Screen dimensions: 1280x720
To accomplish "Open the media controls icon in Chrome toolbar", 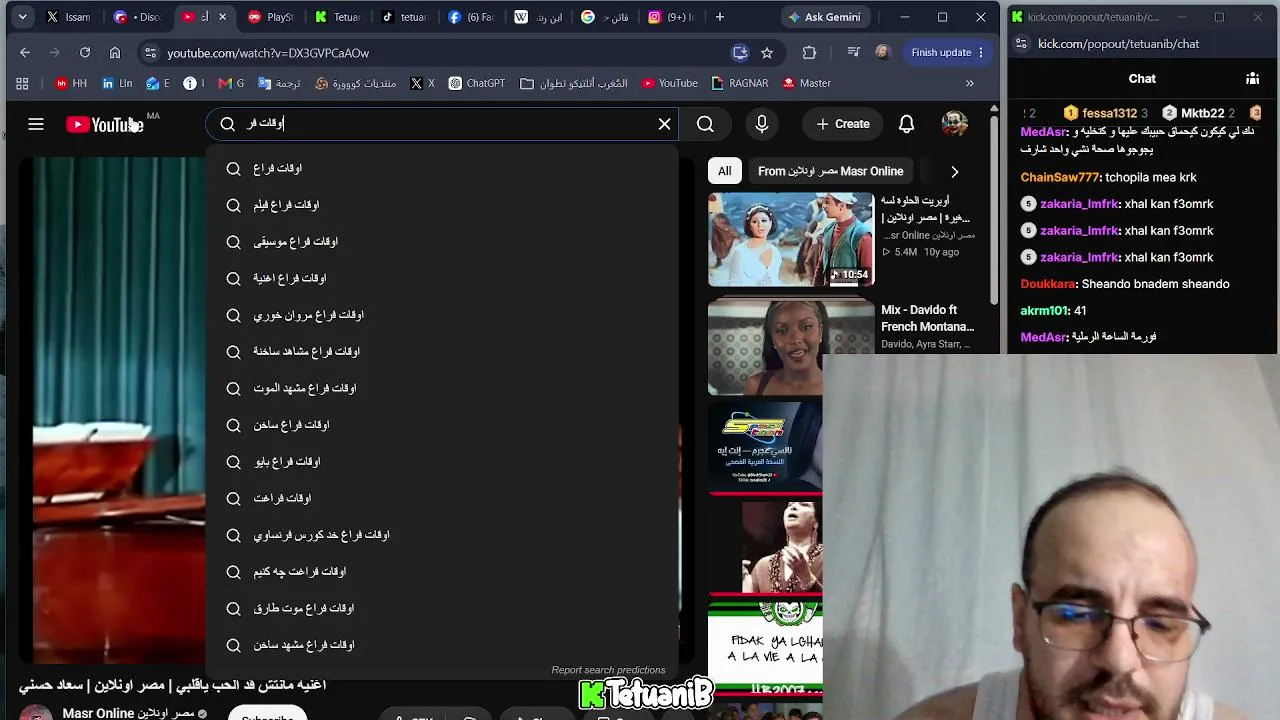I will (x=853, y=53).
